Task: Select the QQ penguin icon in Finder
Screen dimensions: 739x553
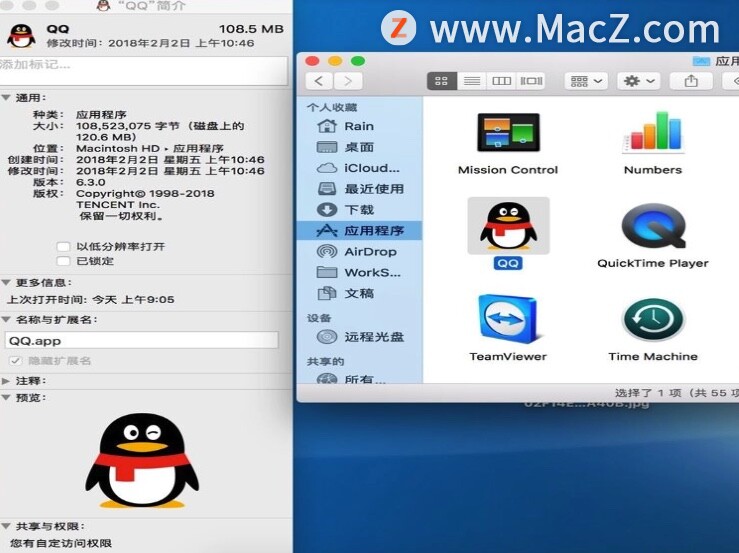Action: (x=508, y=226)
